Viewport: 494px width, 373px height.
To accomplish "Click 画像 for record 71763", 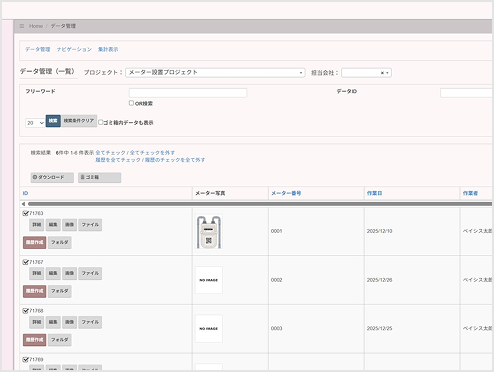I will click(69, 225).
